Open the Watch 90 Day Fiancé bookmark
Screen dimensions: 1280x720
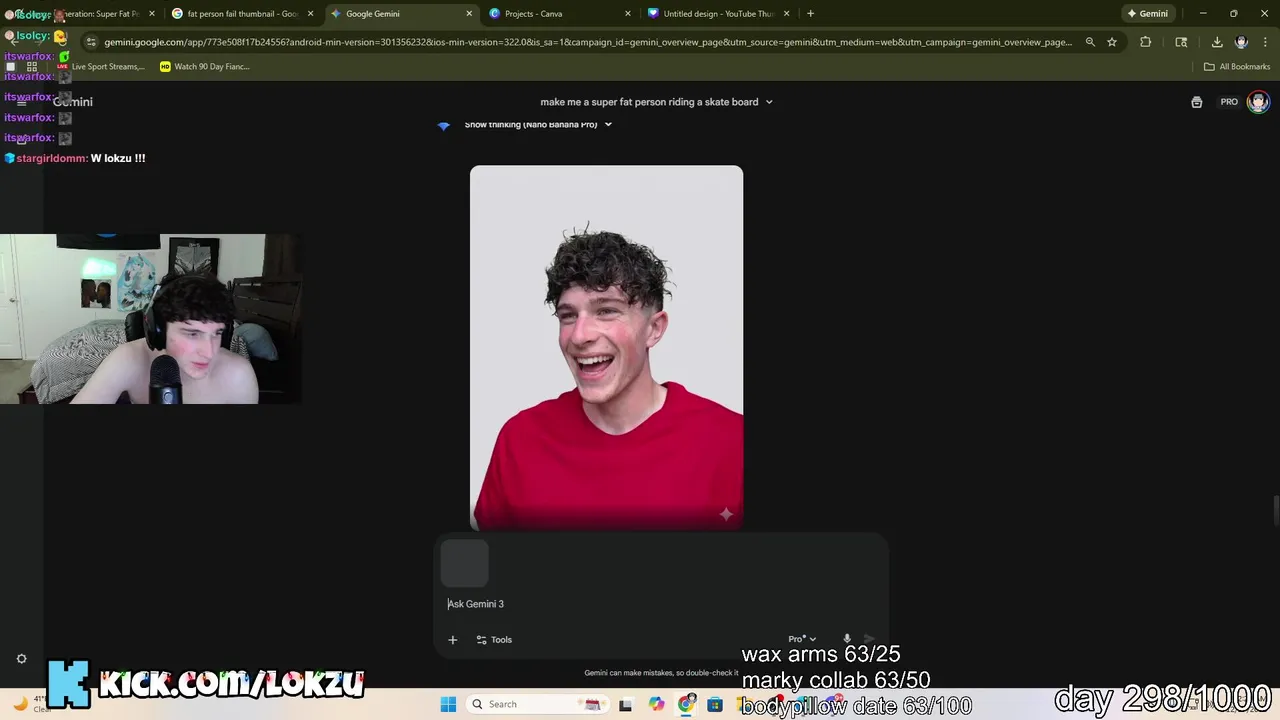pos(204,67)
